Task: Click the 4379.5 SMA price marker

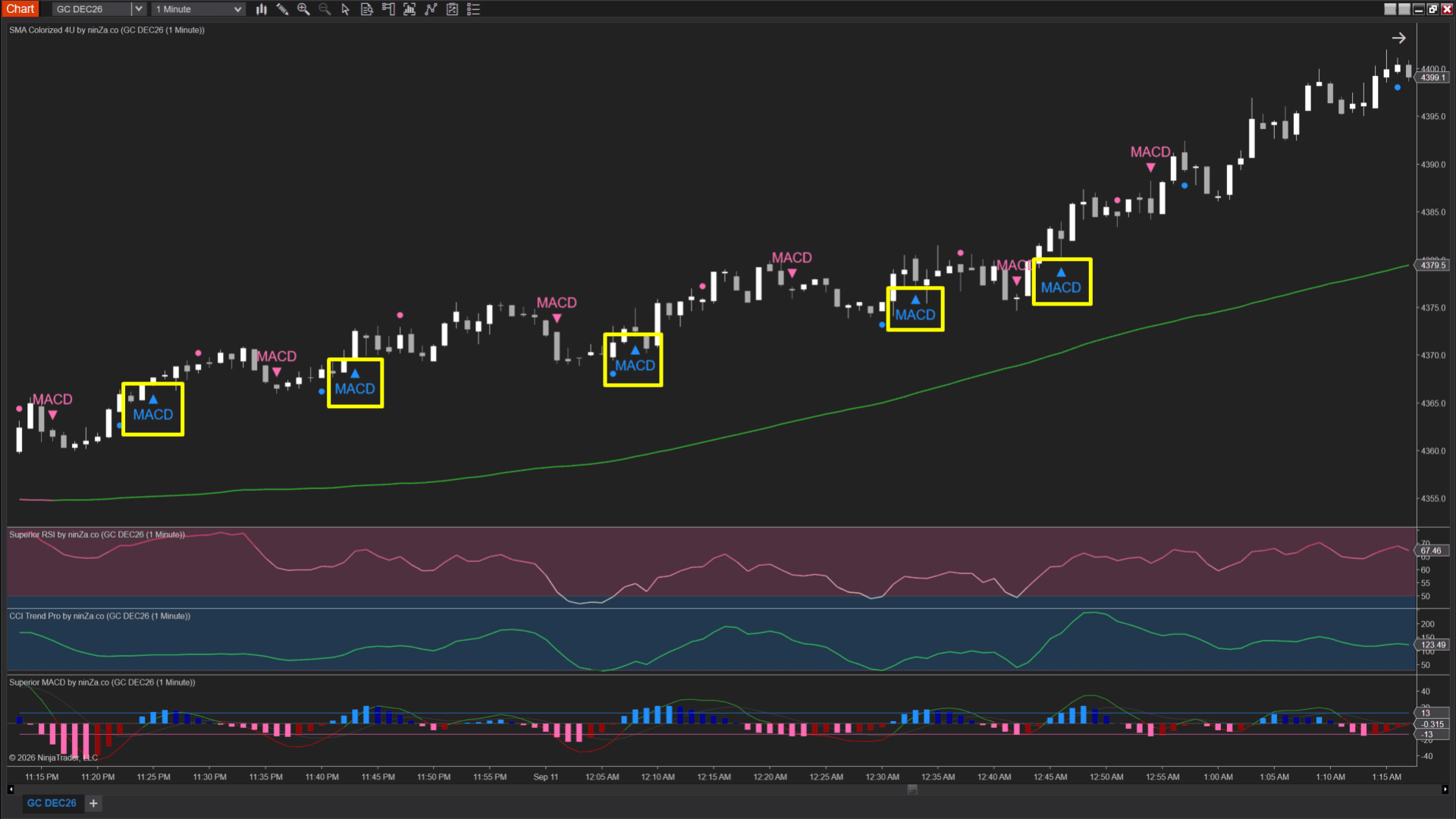Action: click(x=1433, y=265)
